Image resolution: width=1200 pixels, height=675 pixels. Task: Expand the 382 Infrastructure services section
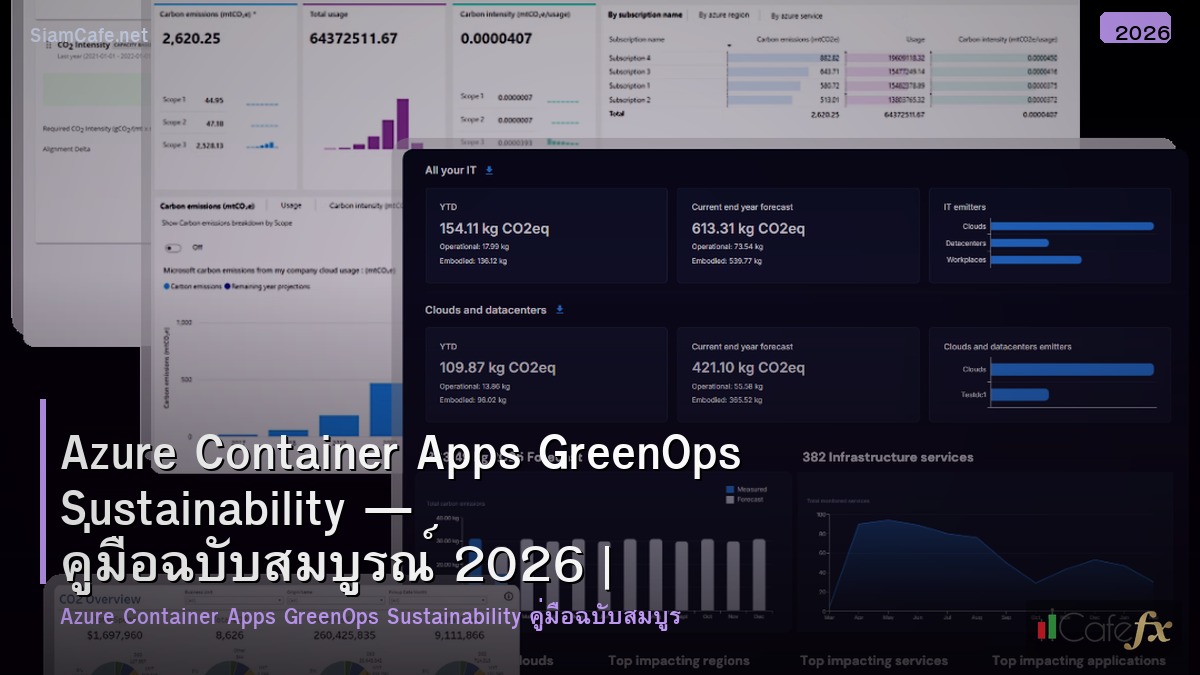890,456
